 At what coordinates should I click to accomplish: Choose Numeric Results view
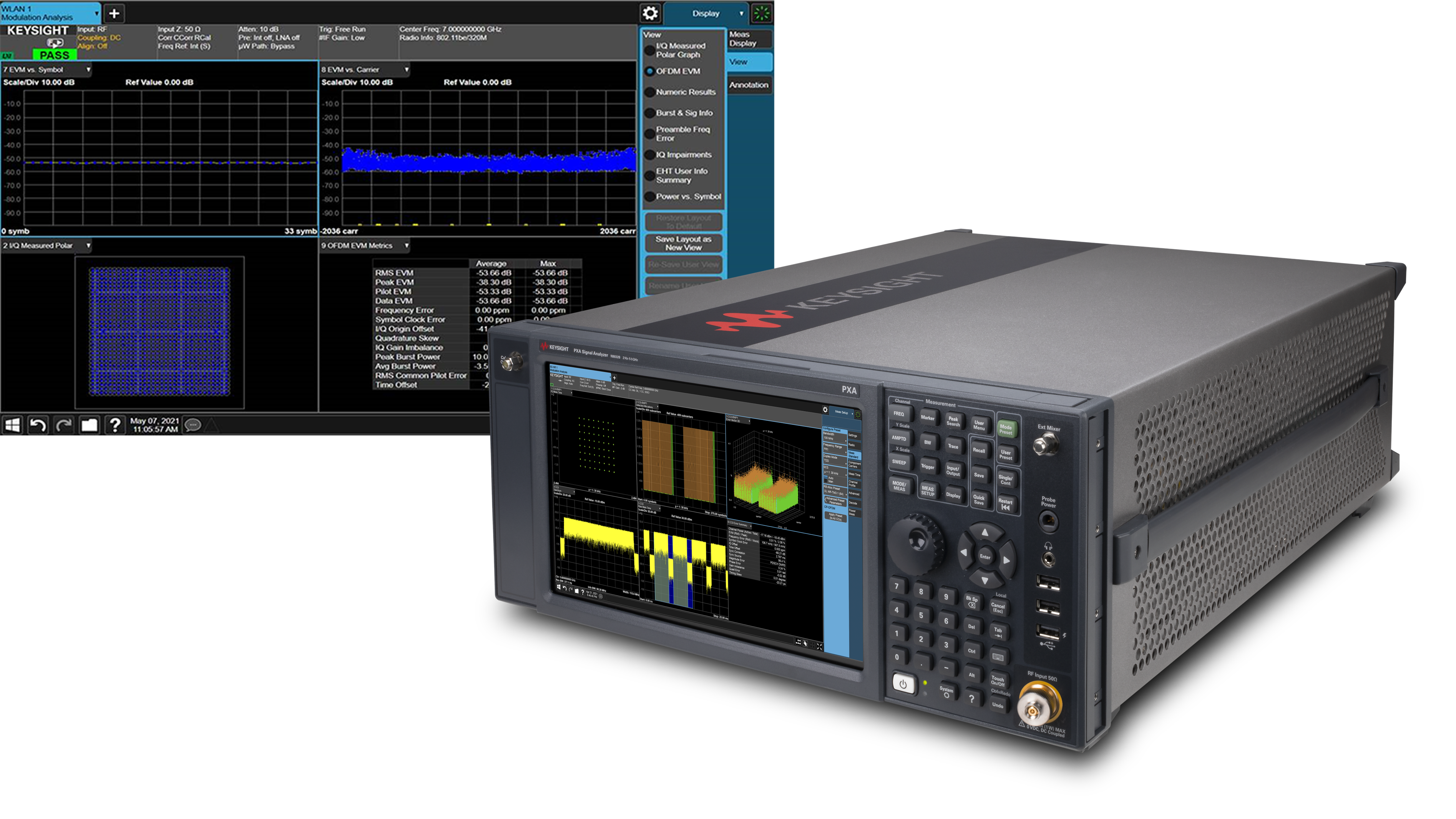click(681, 92)
